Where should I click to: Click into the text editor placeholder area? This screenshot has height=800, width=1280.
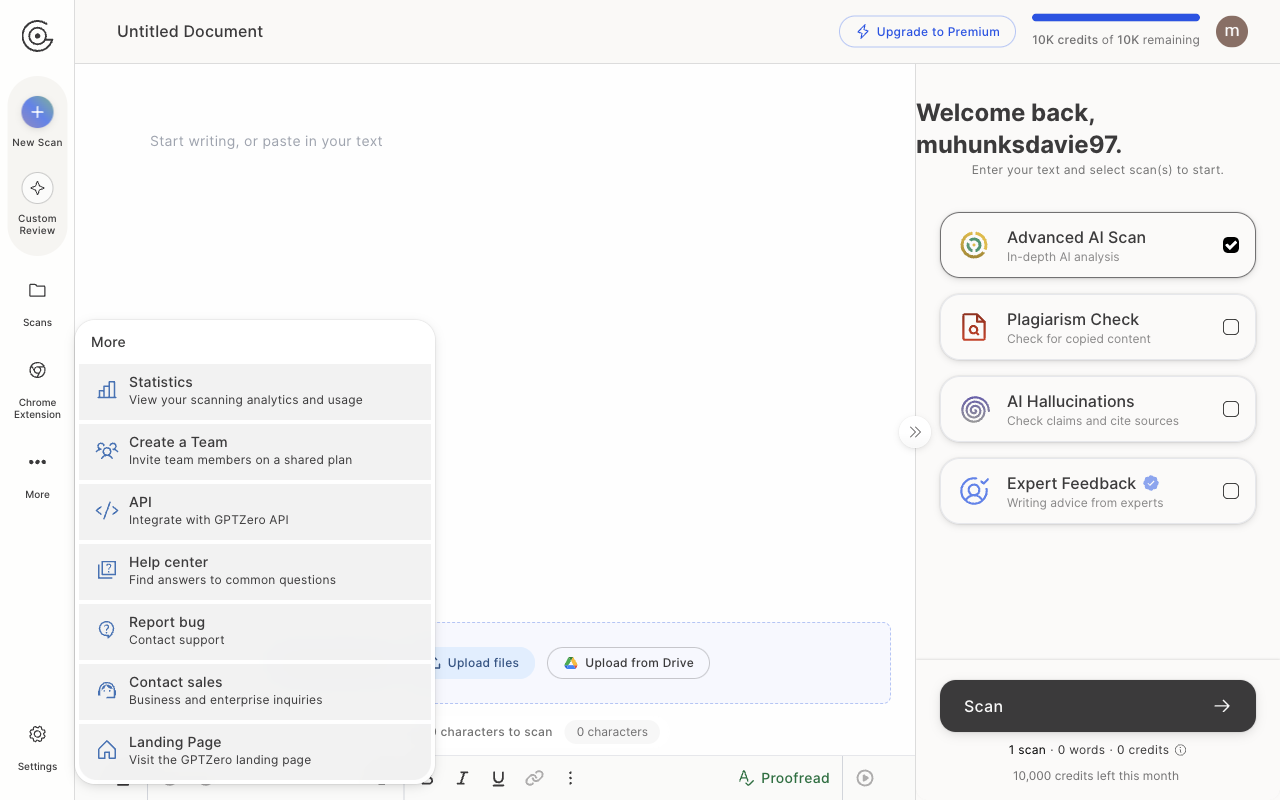[x=266, y=141]
